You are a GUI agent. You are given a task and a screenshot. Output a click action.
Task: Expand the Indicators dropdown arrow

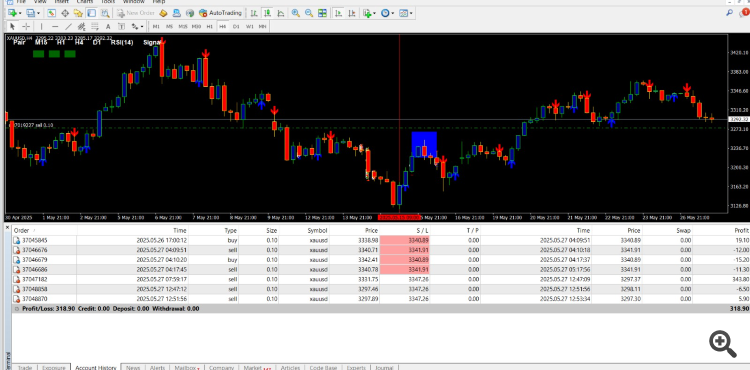click(x=375, y=13)
